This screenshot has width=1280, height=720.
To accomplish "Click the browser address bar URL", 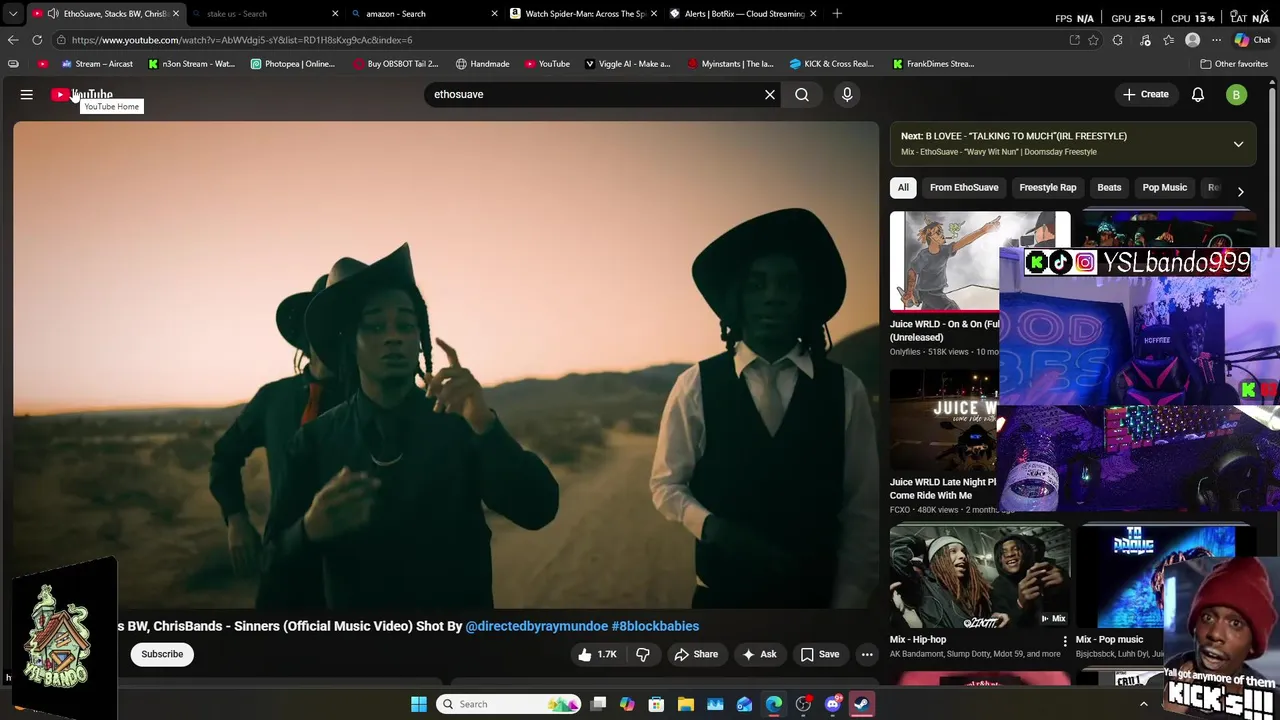I will click(242, 40).
